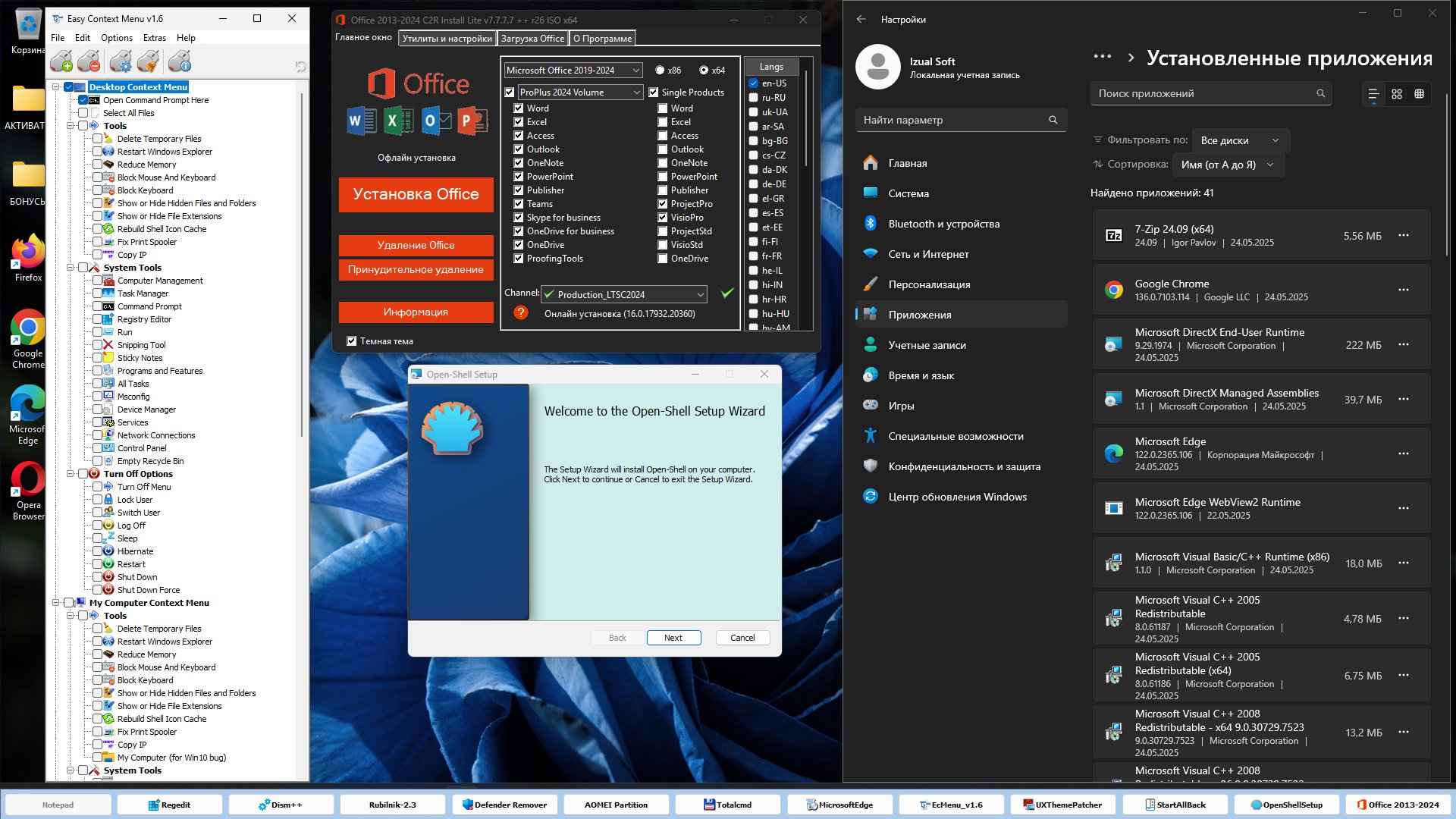Click the mouse icon with green plus in Easy Context Menu
This screenshot has width=1456, height=819.
click(61, 61)
